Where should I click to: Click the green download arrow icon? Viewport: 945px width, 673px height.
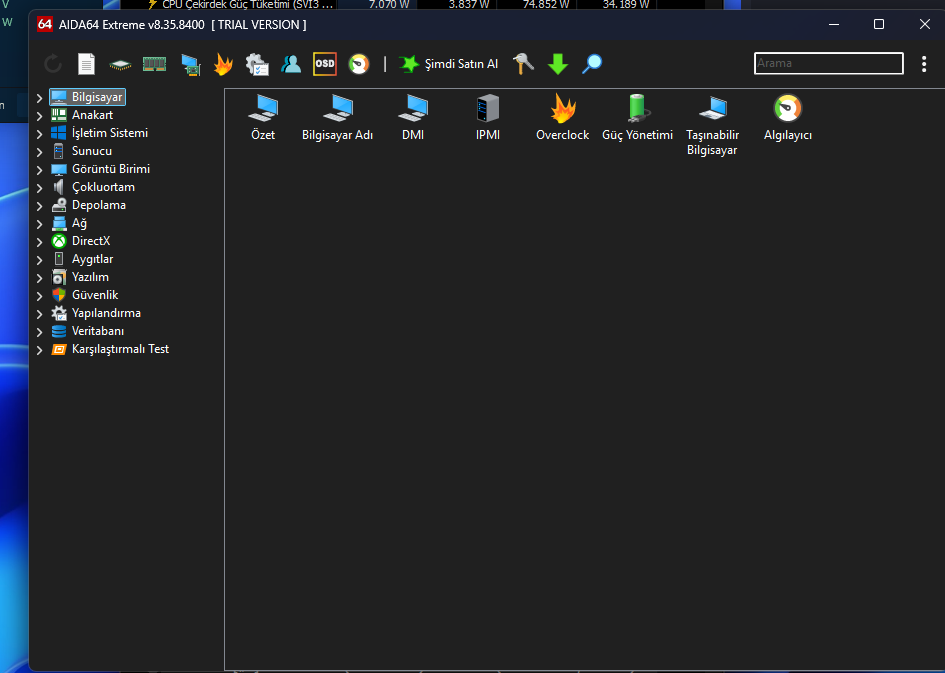[557, 64]
